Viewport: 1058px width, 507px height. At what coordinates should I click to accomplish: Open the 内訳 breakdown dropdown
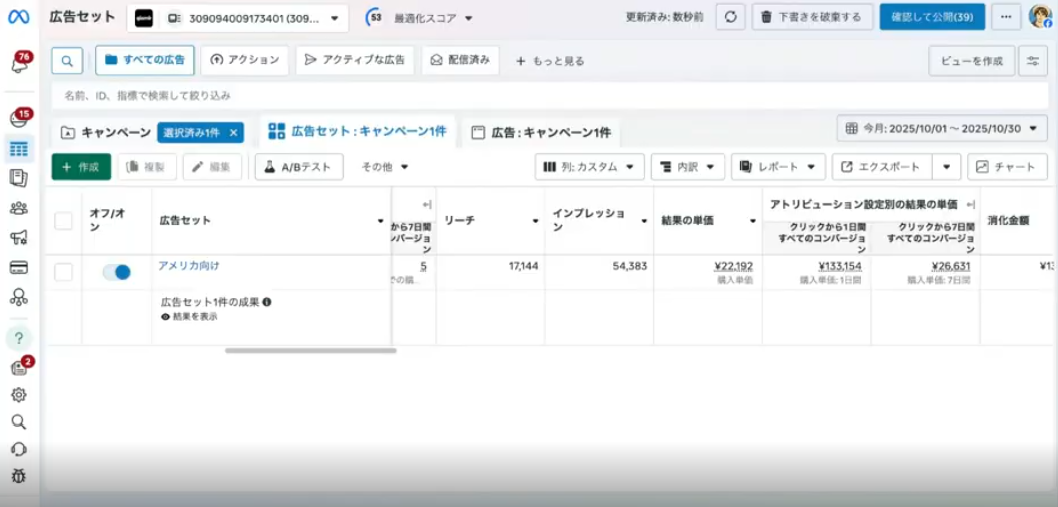click(x=688, y=167)
